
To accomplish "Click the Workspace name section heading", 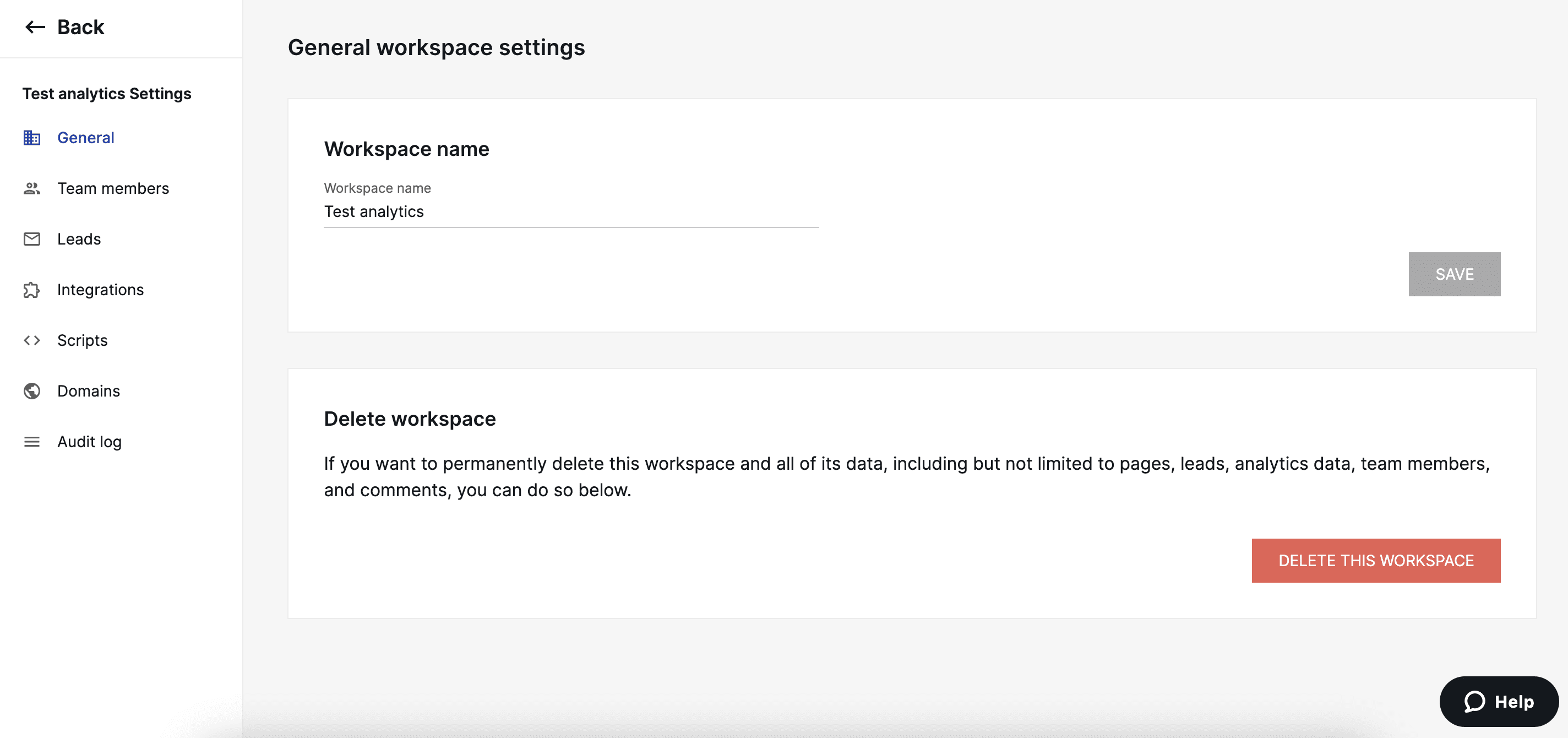I will click(x=407, y=149).
